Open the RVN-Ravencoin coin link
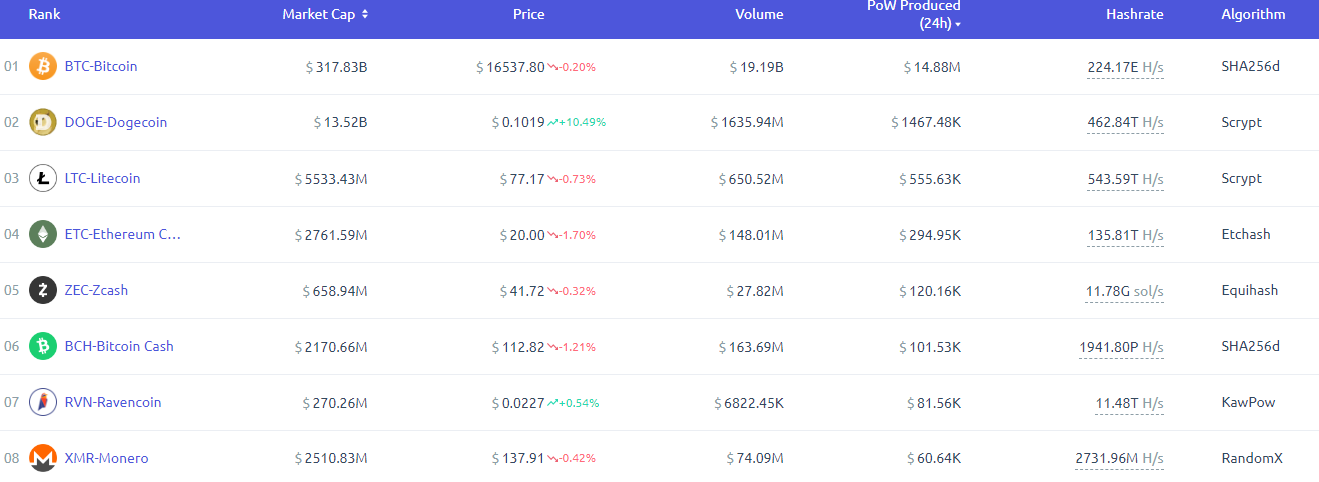Screen dimensions: 1319x482 tap(113, 403)
